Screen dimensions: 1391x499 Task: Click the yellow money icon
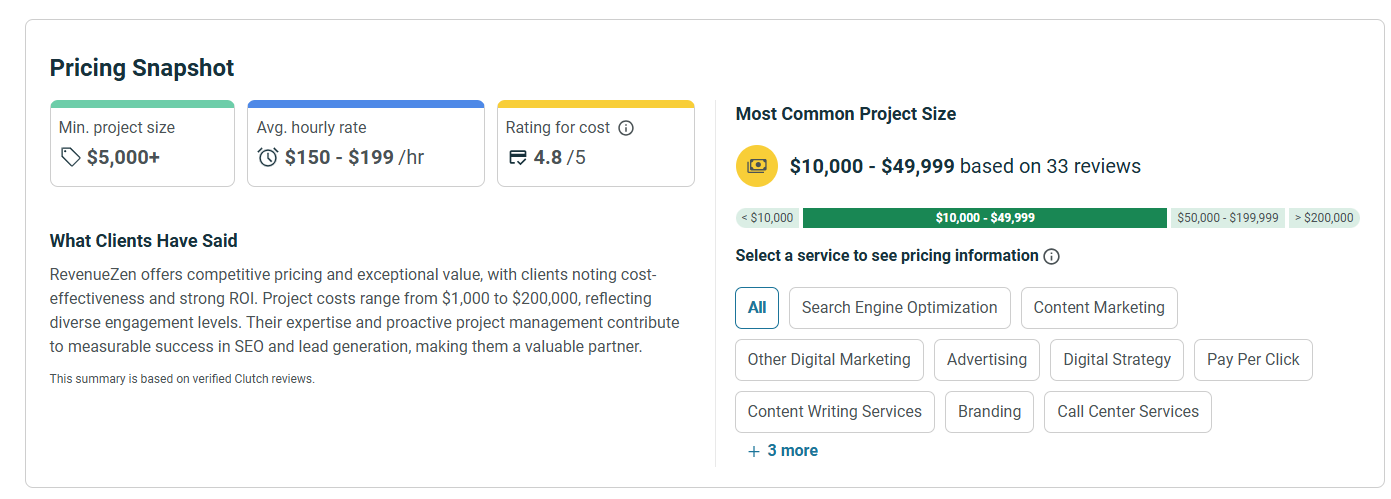click(x=756, y=166)
